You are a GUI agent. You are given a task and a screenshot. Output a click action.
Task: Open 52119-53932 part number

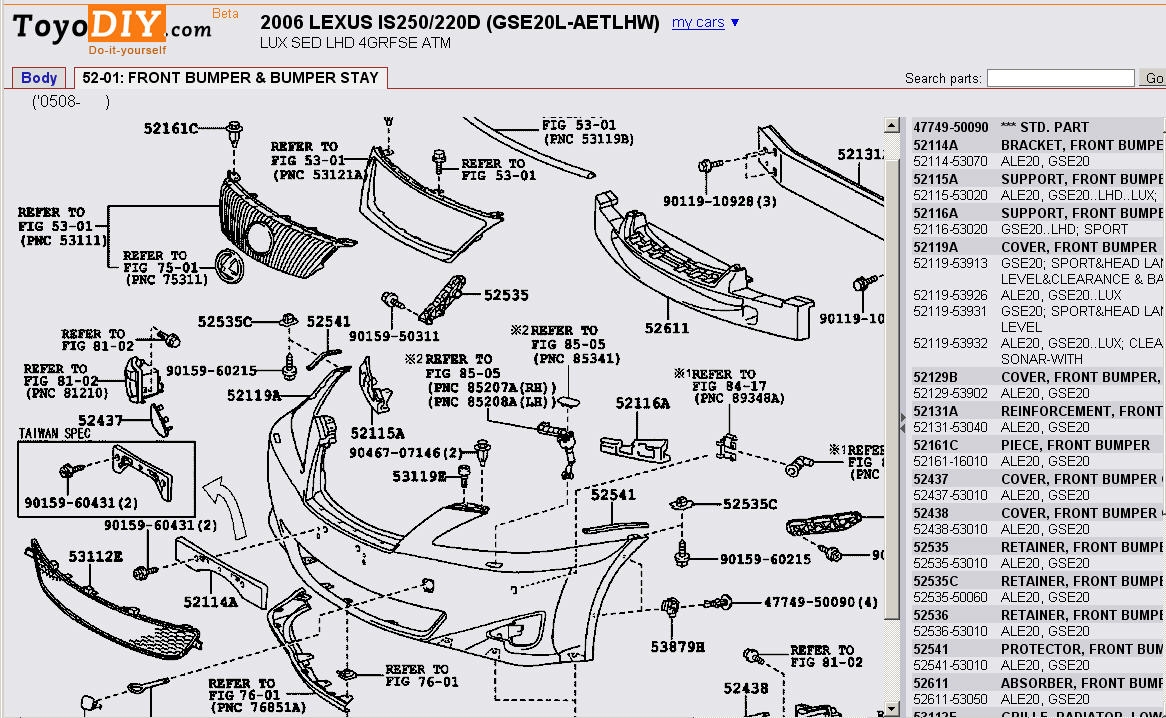coord(950,343)
